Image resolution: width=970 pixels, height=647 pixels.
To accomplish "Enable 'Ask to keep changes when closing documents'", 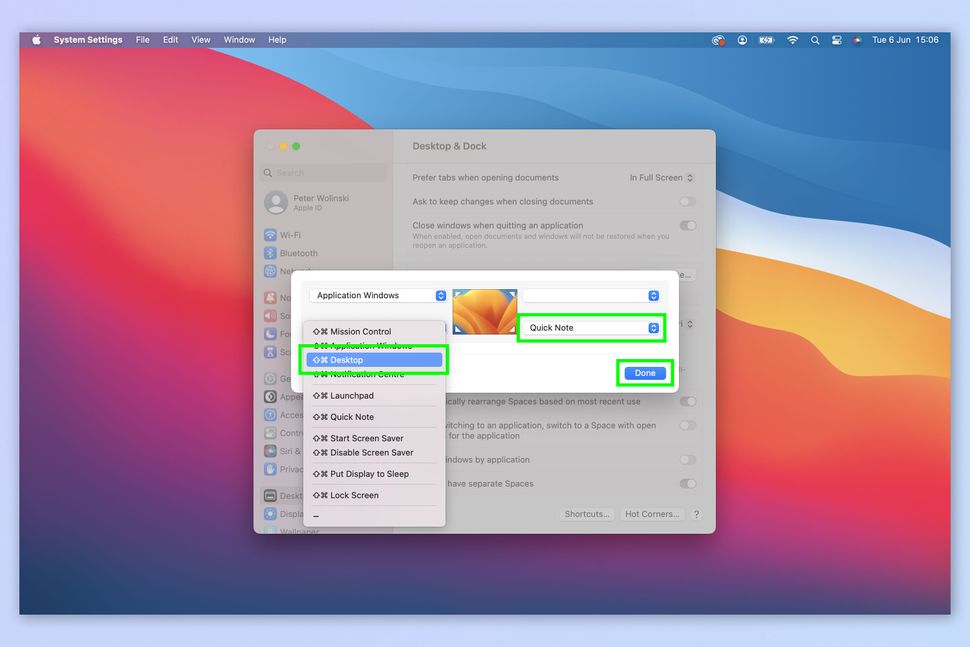I will [x=688, y=201].
